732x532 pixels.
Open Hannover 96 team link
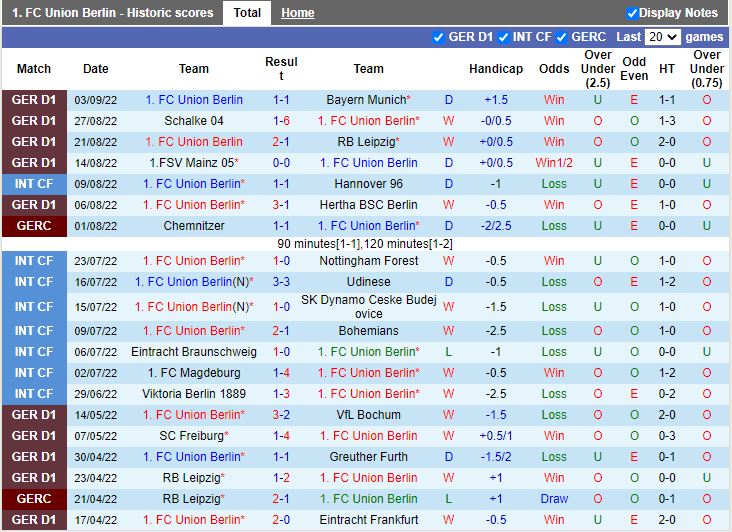click(368, 184)
